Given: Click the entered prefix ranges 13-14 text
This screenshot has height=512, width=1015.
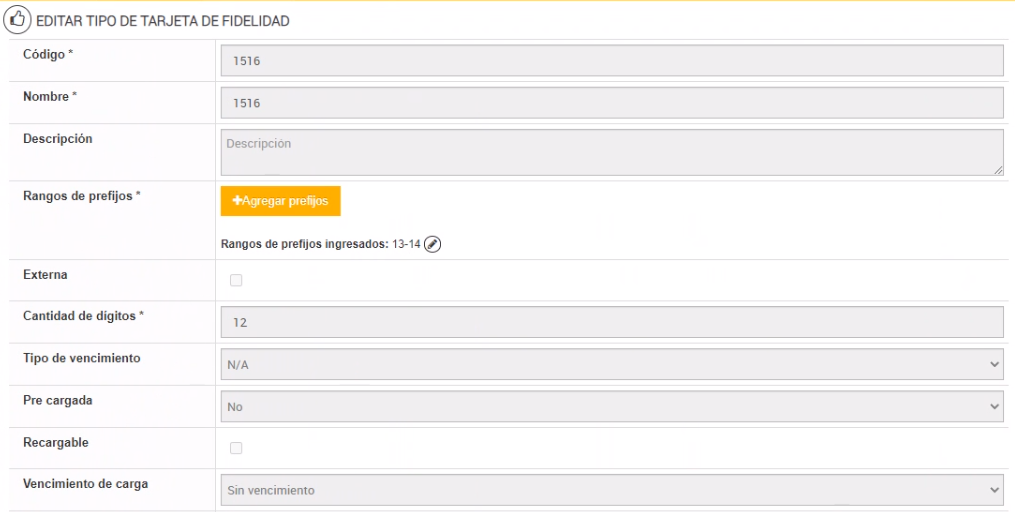Looking at the screenshot, I should coord(406,244).
